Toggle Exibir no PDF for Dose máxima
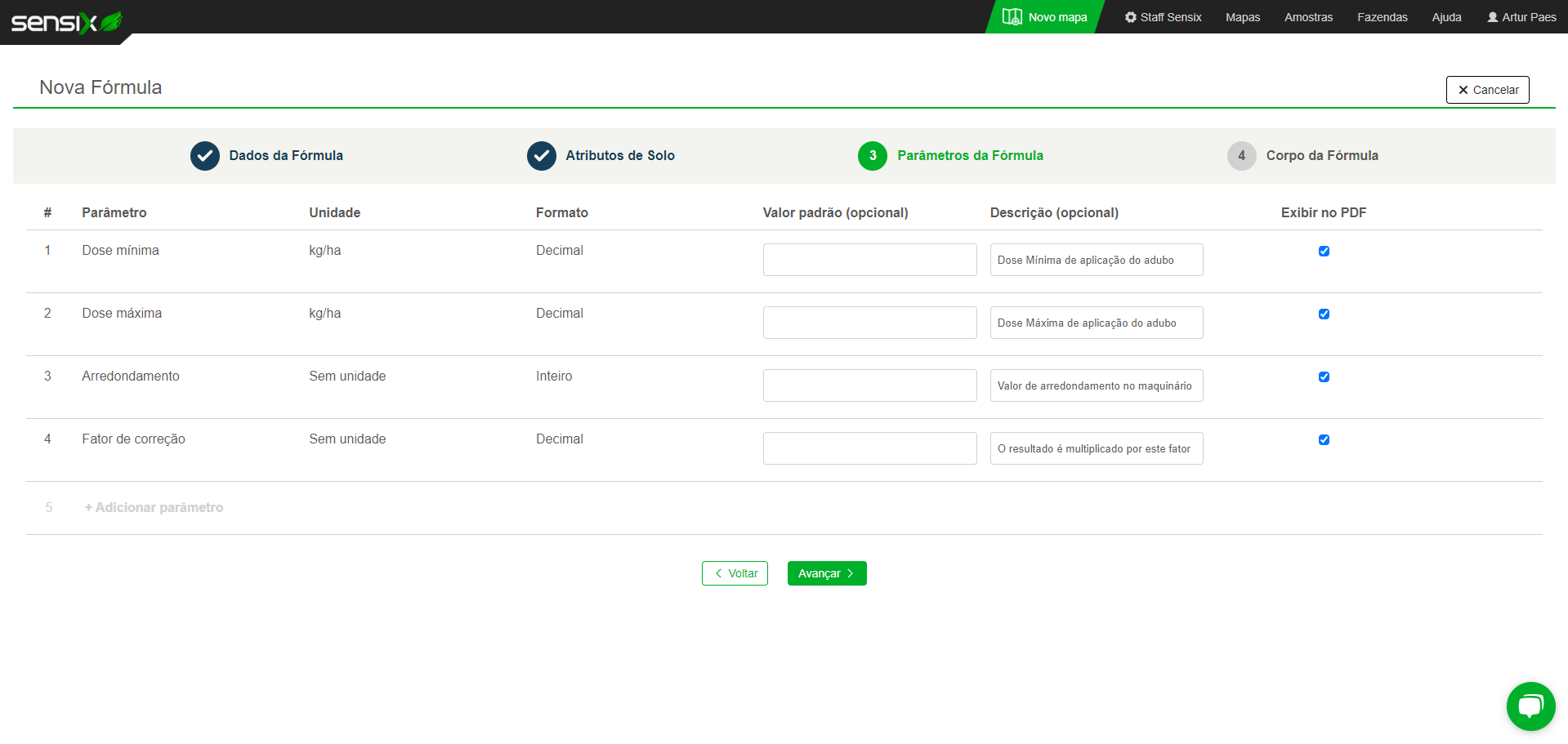1568x744 pixels. click(1324, 314)
